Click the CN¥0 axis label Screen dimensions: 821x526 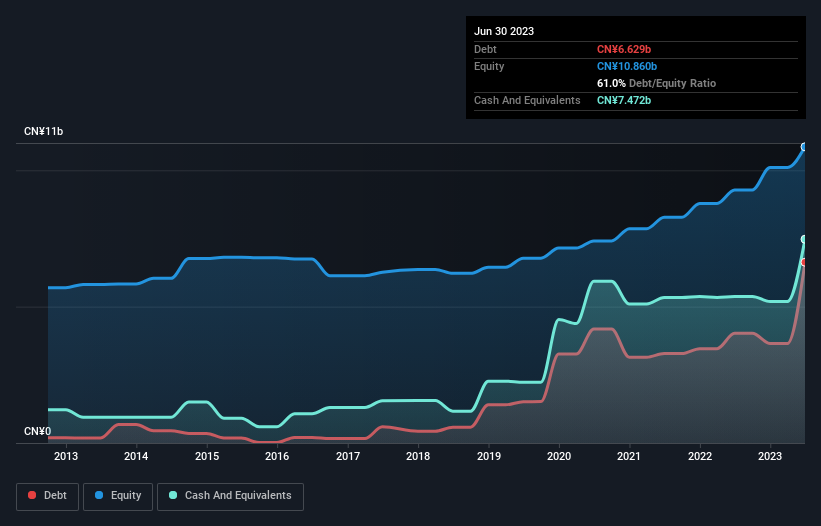[x=38, y=431]
